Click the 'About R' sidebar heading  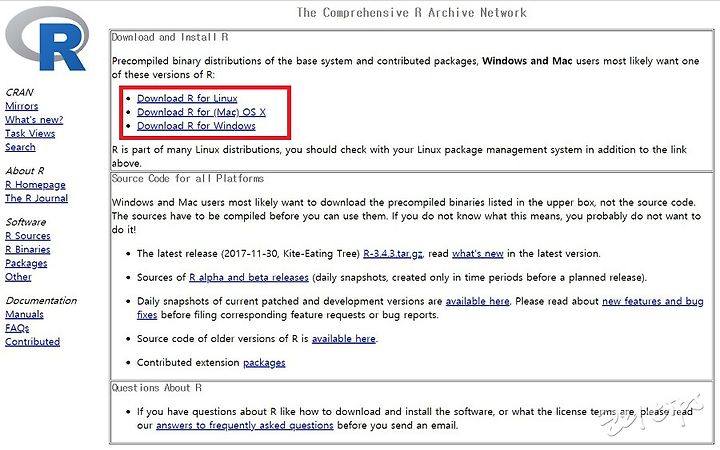pos(25,171)
